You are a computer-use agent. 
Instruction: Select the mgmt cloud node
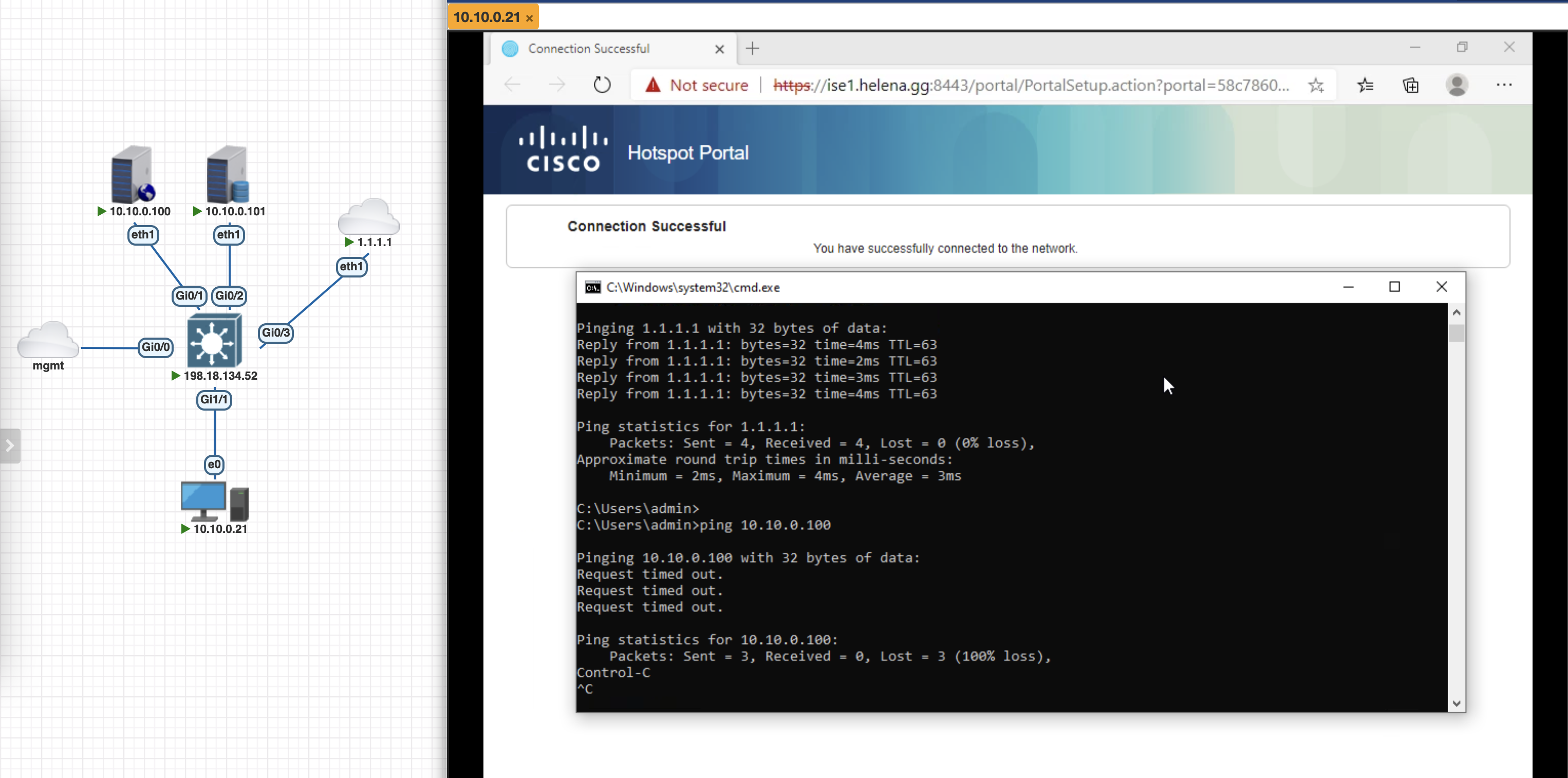47,340
